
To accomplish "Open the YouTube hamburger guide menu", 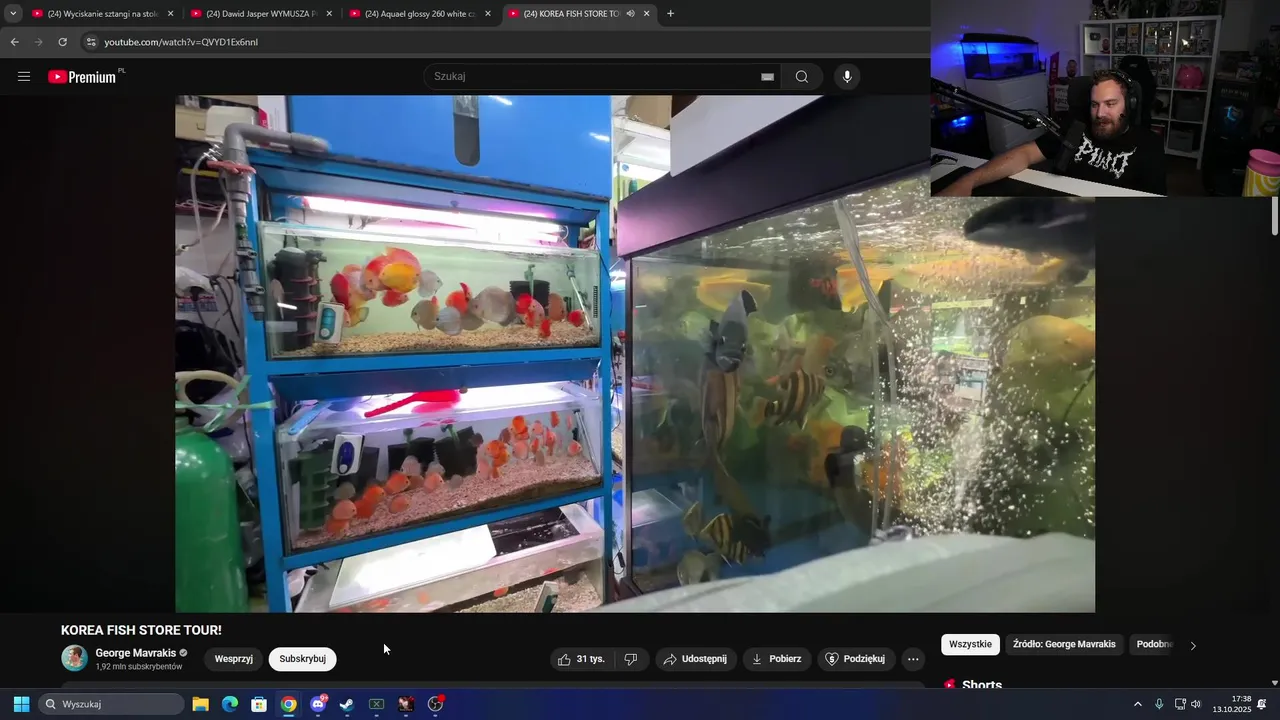I will tap(24, 77).
